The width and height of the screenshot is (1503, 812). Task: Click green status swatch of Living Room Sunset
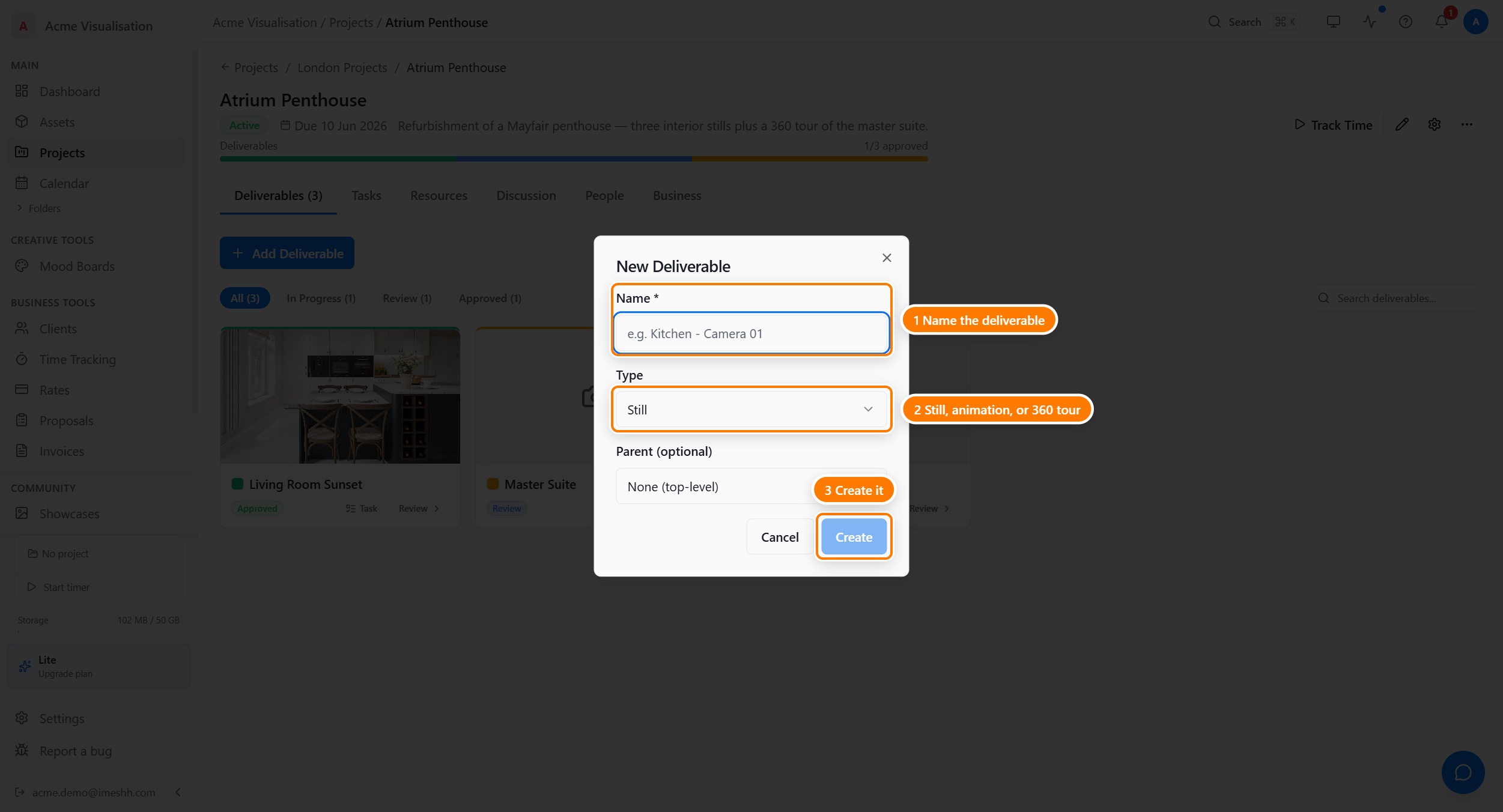[x=237, y=484]
